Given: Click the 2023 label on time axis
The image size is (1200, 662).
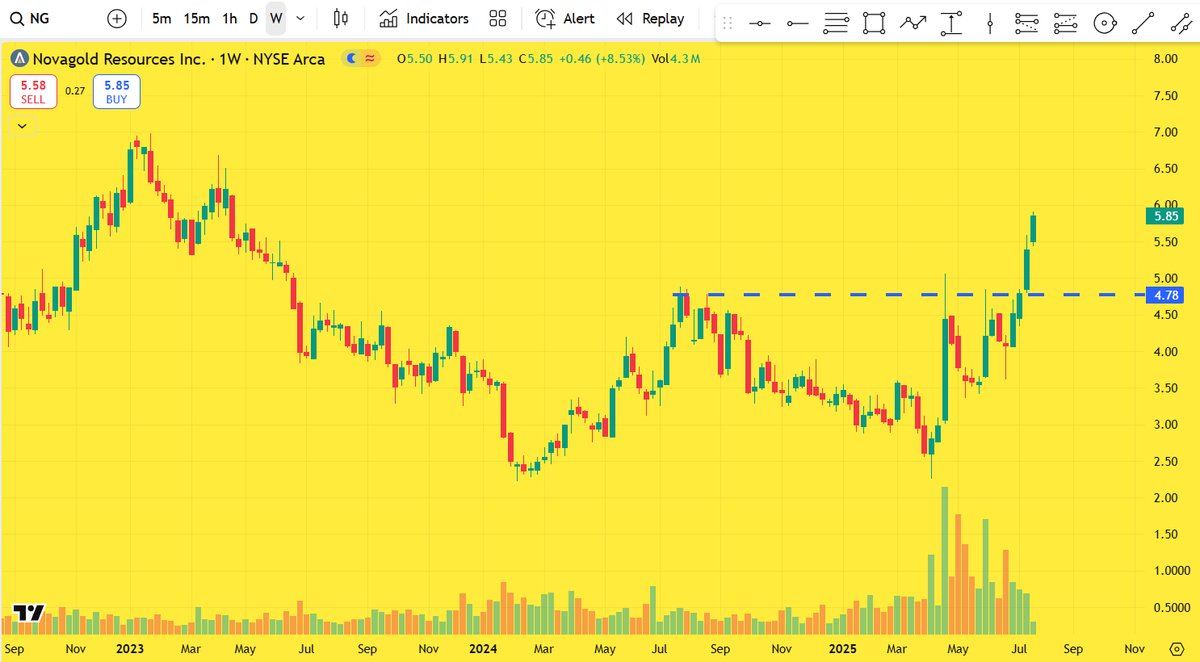Looking at the screenshot, I should point(128,648).
